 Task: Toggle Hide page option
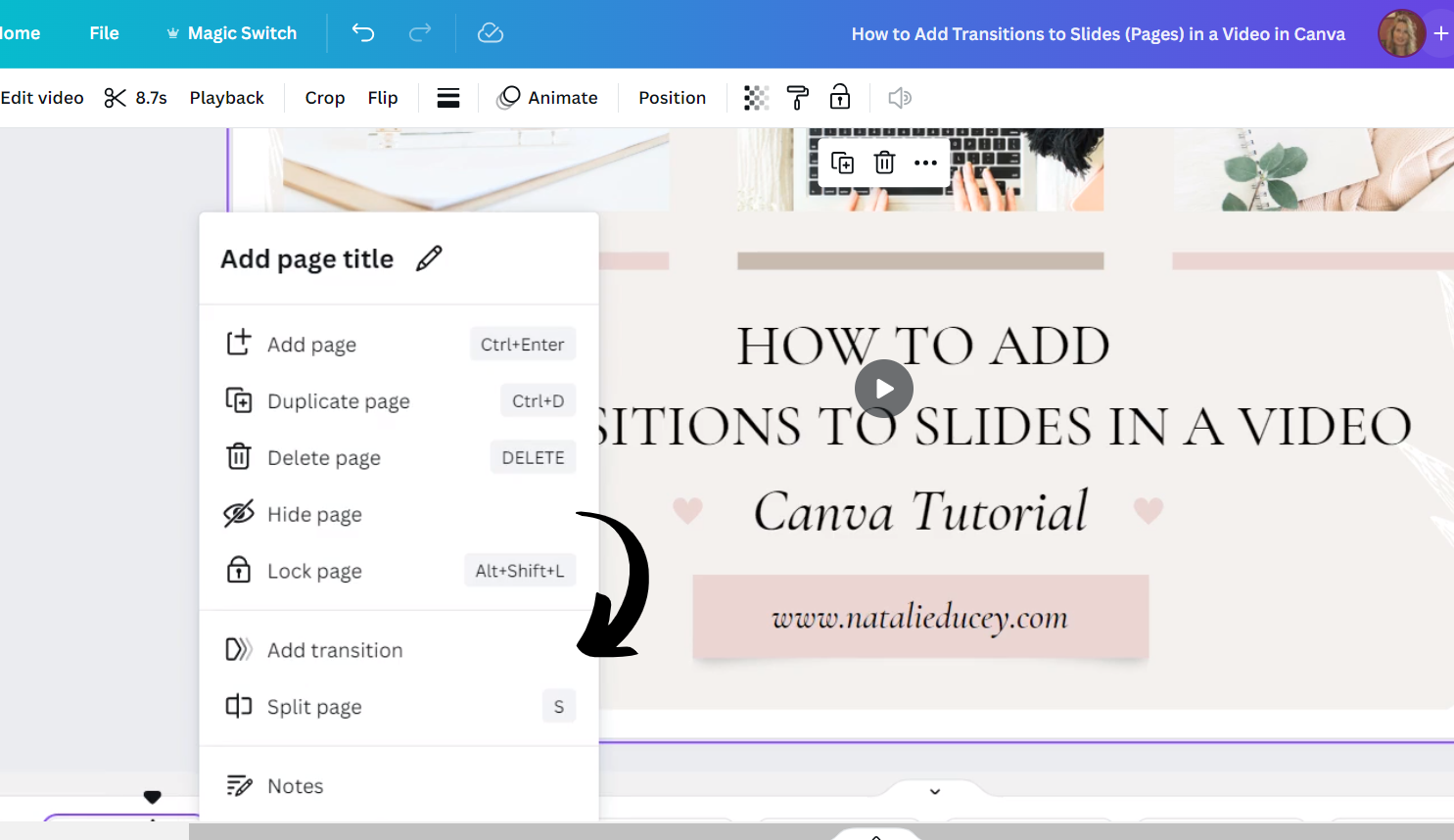(x=399, y=515)
